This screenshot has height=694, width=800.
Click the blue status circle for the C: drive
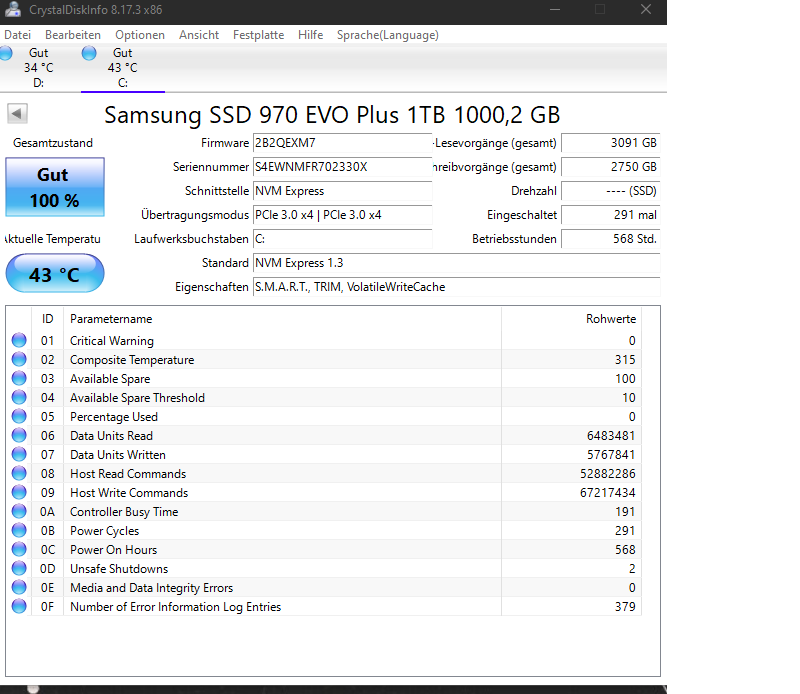pyautogui.click(x=90, y=52)
